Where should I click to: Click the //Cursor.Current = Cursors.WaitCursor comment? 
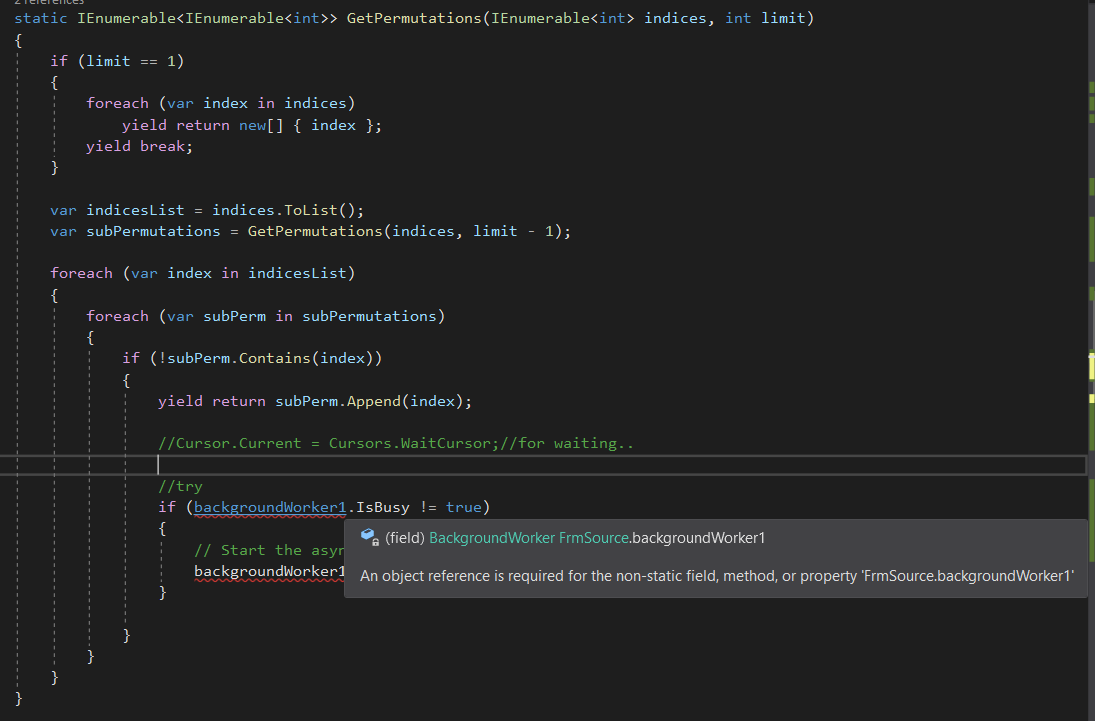396,444
